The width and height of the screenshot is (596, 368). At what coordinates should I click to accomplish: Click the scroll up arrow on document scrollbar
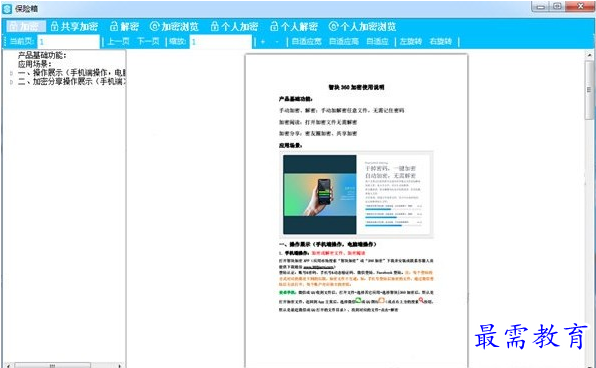pyautogui.click(x=590, y=55)
